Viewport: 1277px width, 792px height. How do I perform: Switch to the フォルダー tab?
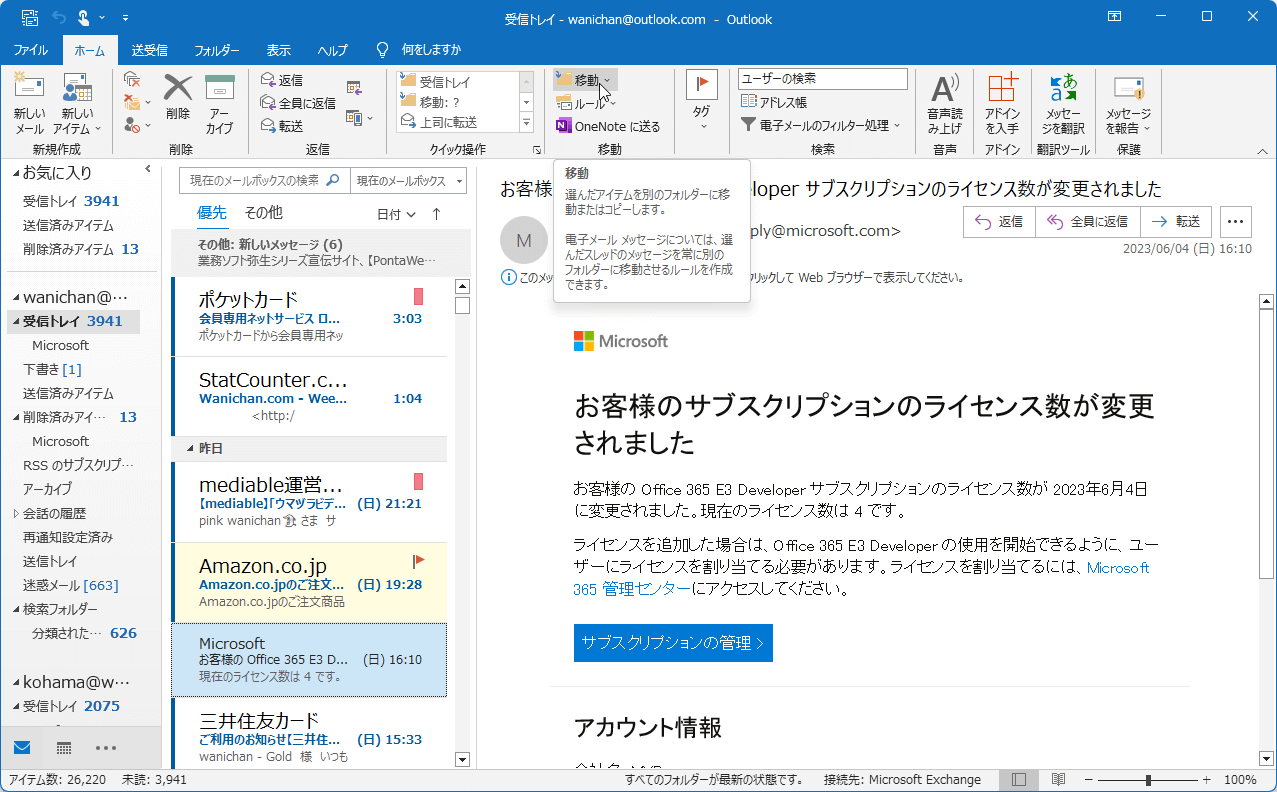point(217,50)
